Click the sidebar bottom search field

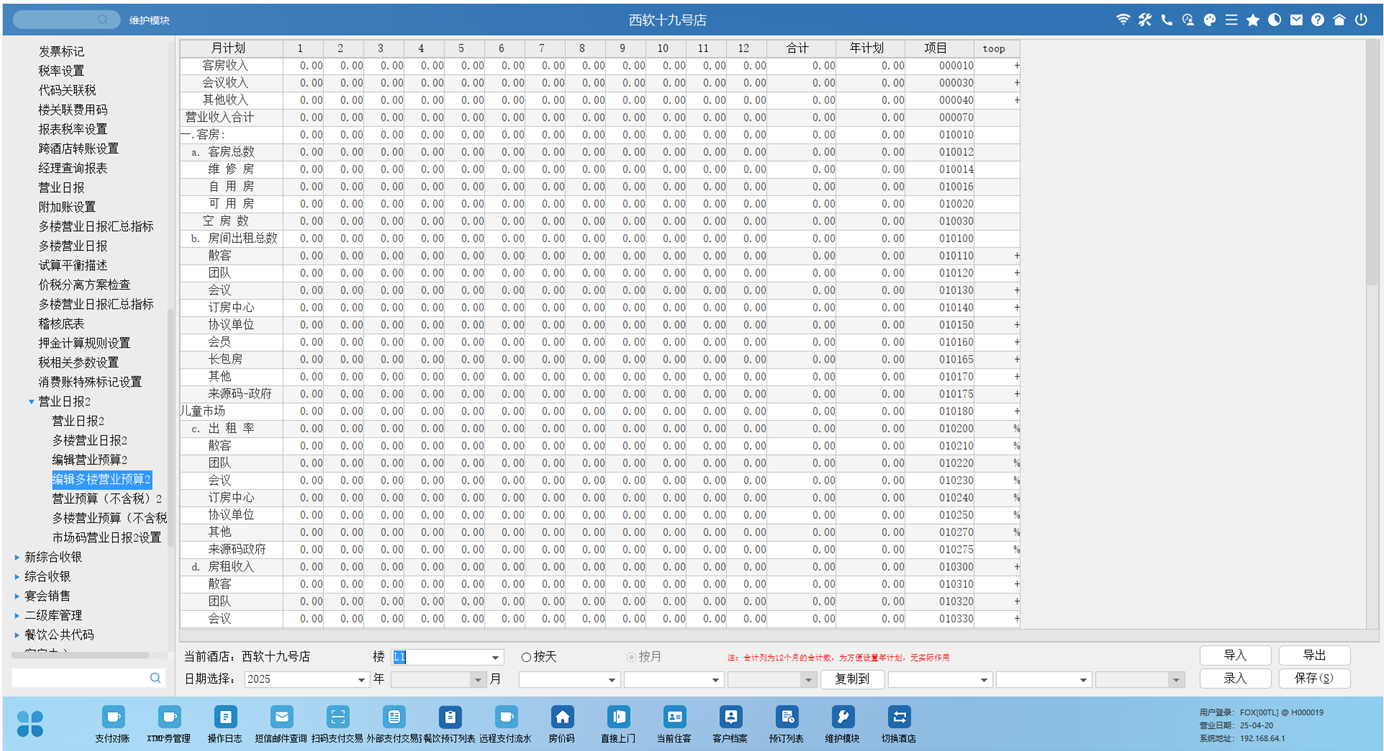[88, 678]
